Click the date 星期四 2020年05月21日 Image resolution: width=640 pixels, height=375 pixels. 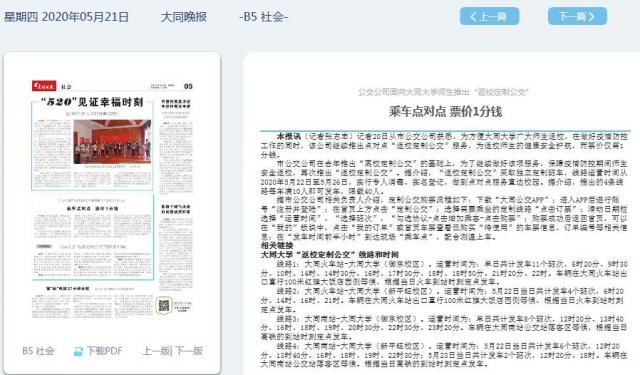coord(67,17)
